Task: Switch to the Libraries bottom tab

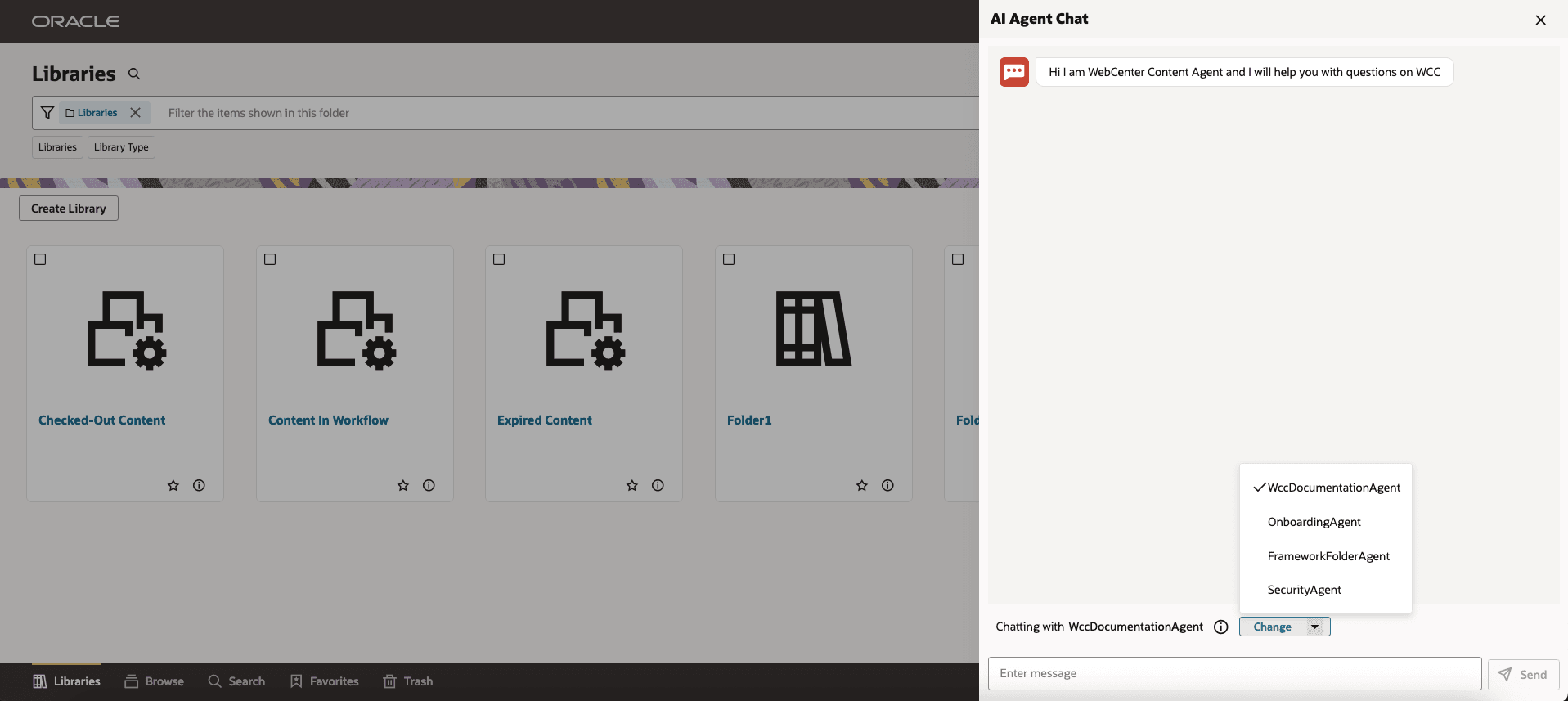Action: click(66, 681)
